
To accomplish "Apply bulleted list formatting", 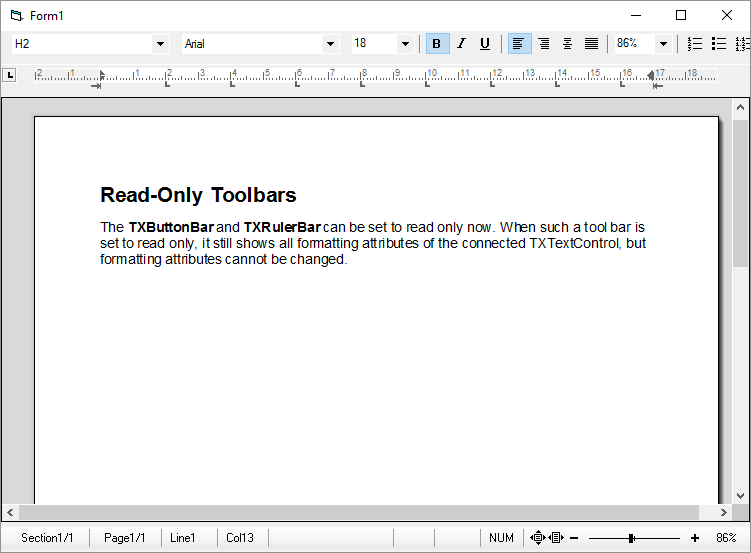I will pos(718,44).
